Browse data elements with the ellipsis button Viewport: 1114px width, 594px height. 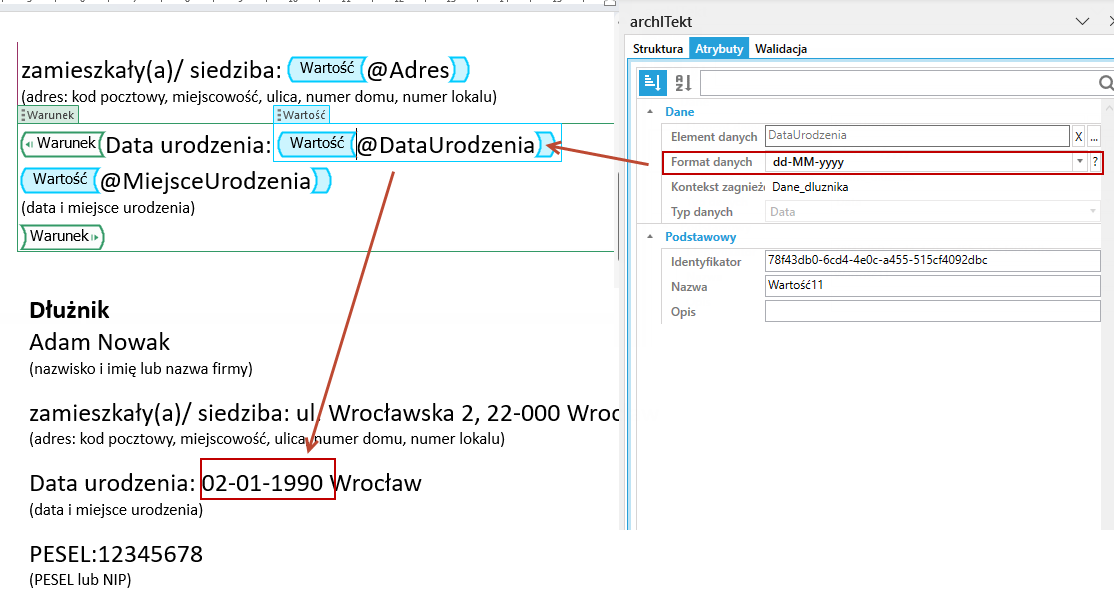pos(1093,136)
